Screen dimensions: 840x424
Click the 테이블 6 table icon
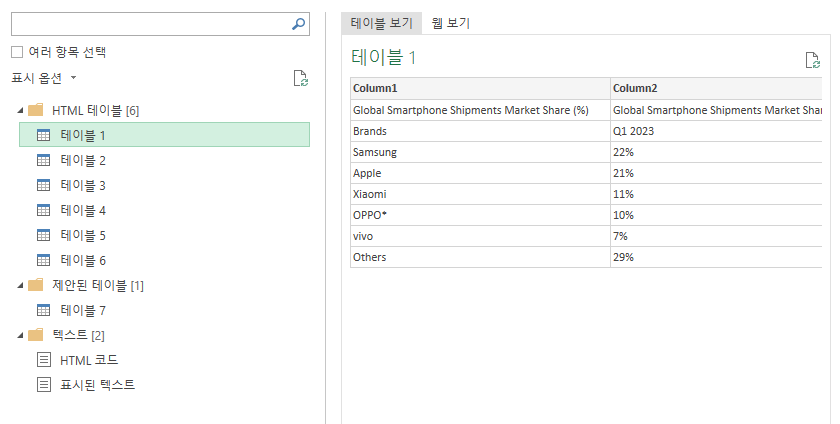(43, 260)
